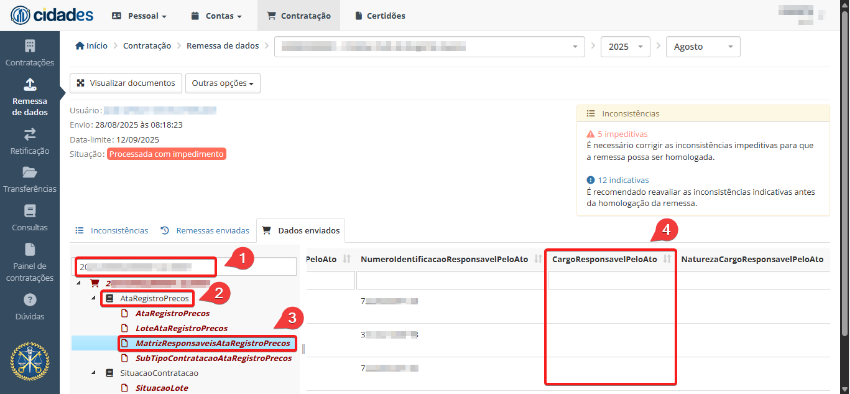Open the Dúvidas question mark icon
The image size is (850, 394).
[x=30, y=300]
